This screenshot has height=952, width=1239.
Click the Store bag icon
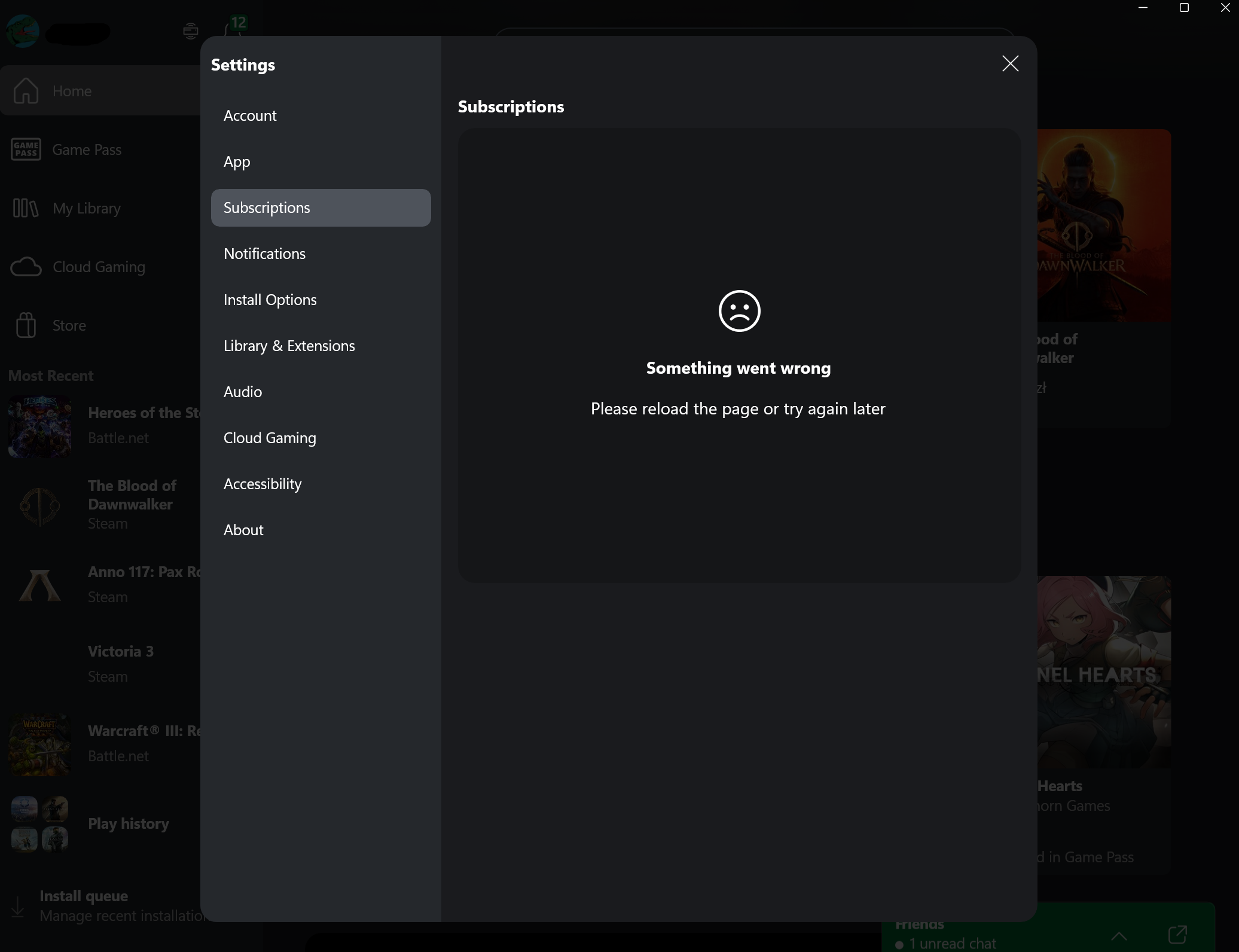point(26,325)
